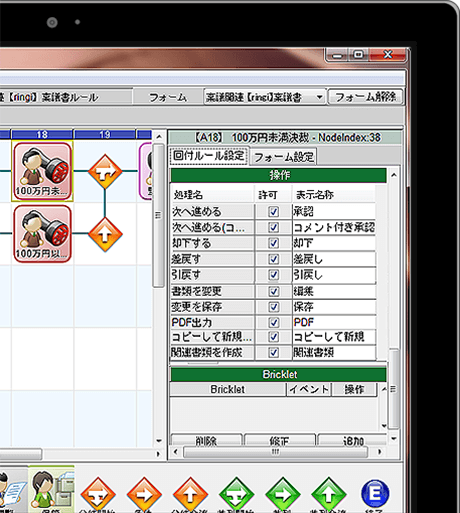Click the Bricklet column header in Bricklet list
The image size is (460, 513).
coord(227,389)
